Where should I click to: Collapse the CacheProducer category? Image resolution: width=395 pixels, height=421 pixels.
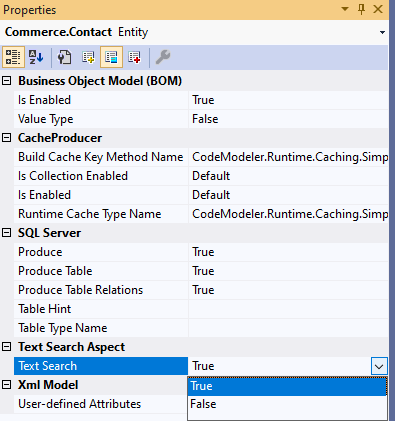coord(7,138)
